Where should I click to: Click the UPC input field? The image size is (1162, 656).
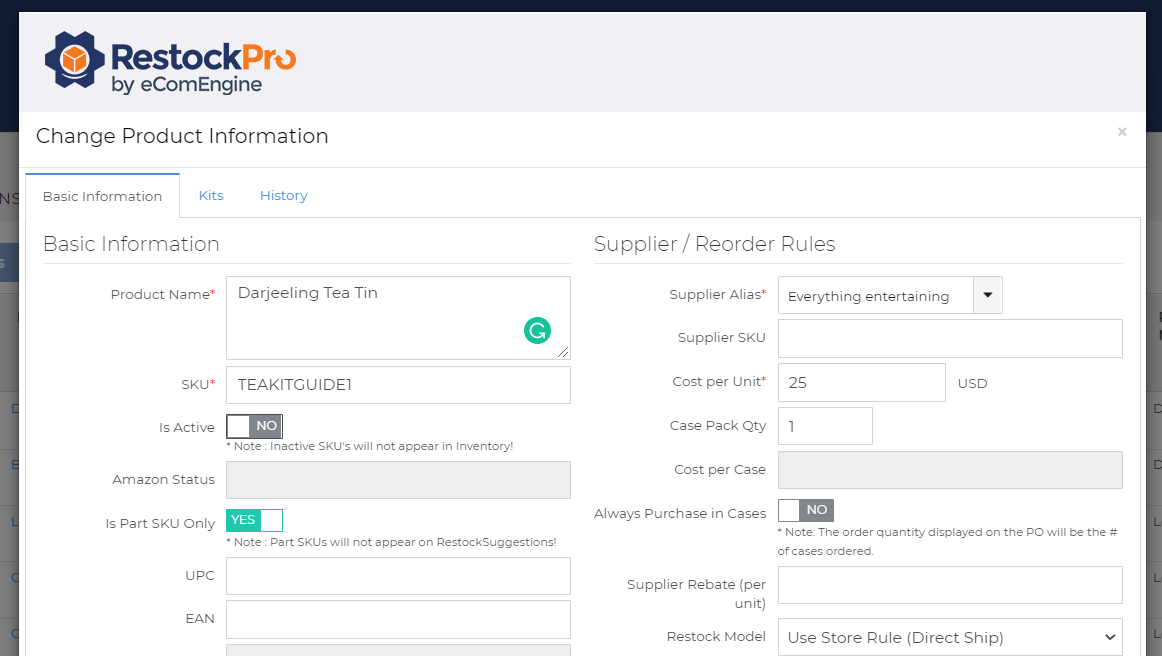398,576
